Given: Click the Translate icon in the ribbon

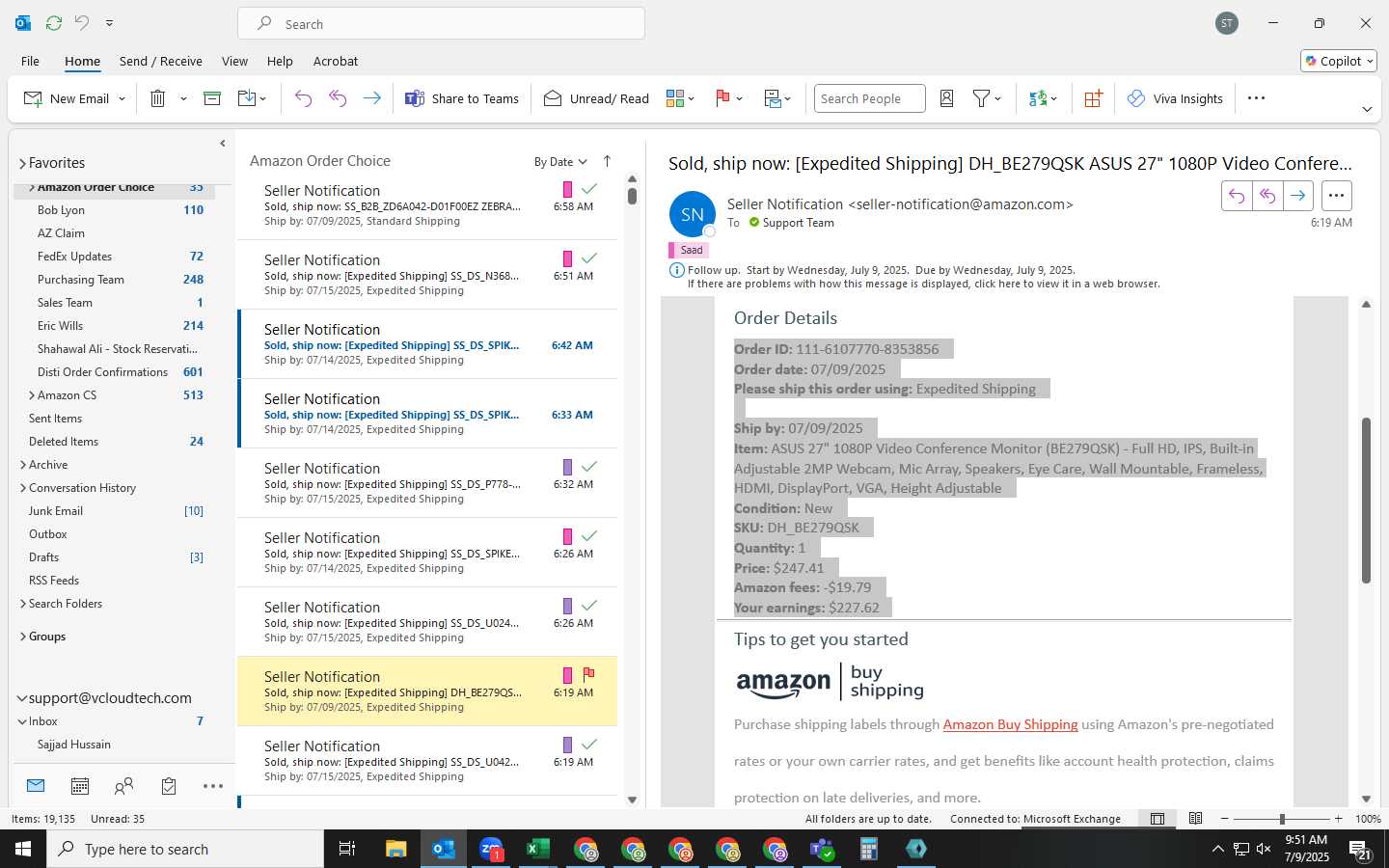Looking at the screenshot, I should click(1038, 98).
